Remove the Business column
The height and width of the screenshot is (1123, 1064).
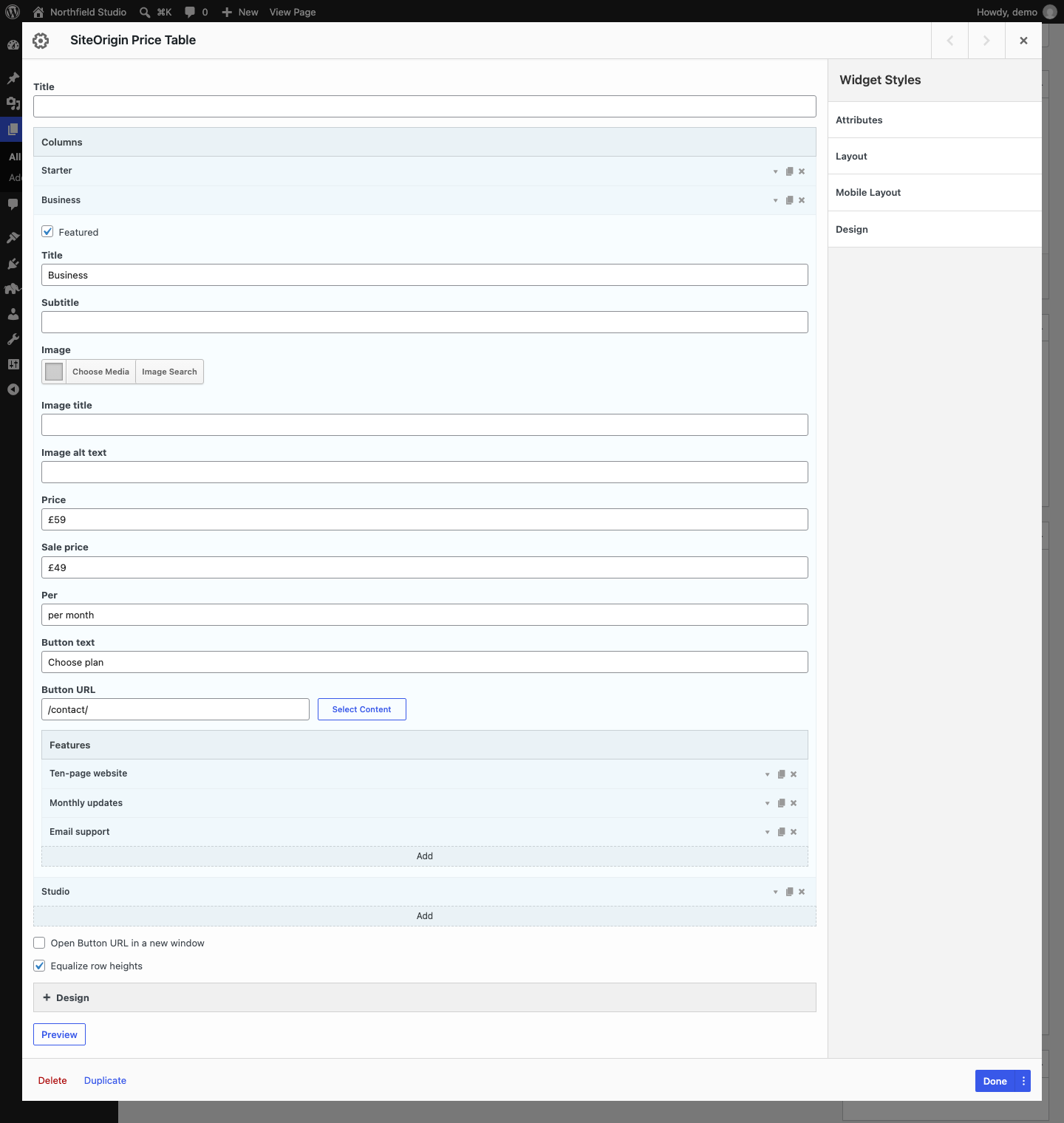(802, 200)
